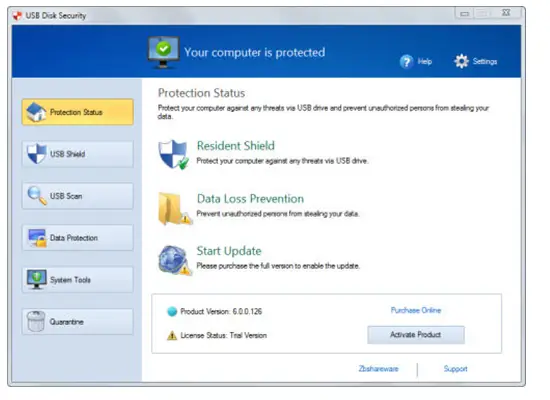550x400 pixels.
Task: Click the 'Product Version: 6.0.0.126' text
Action: click(221, 311)
